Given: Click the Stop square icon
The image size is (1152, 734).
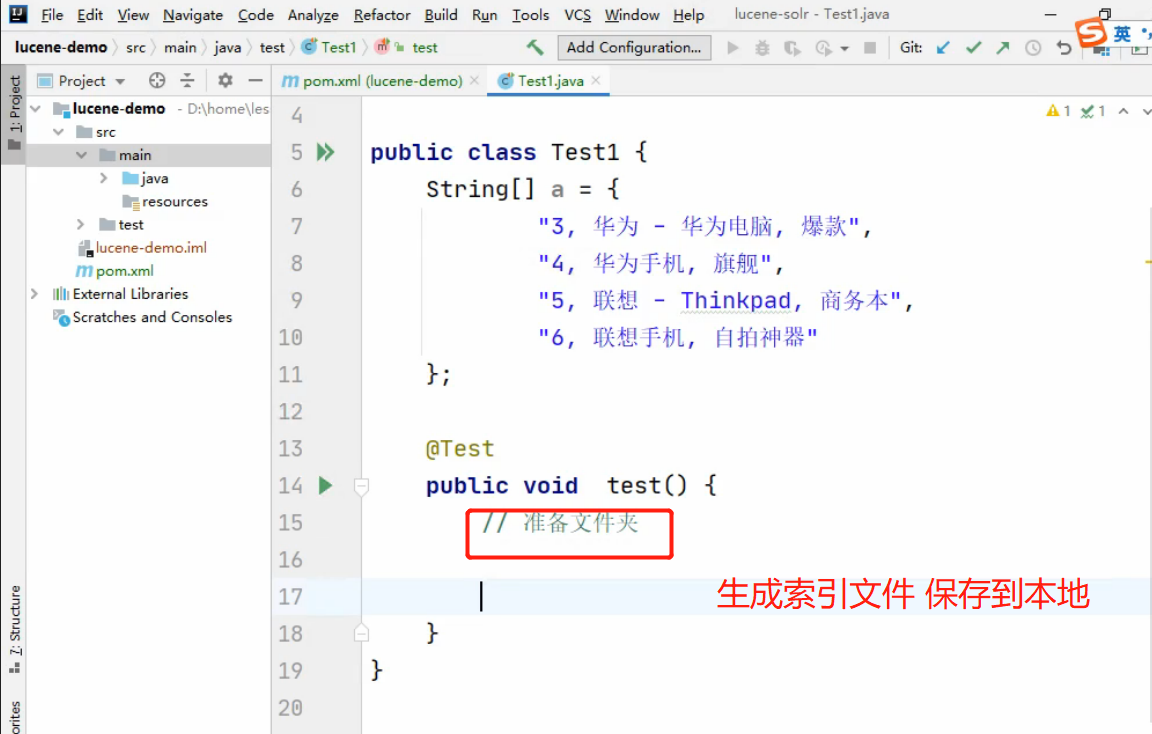Looking at the screenshot, I should click(x=870, y=48).
